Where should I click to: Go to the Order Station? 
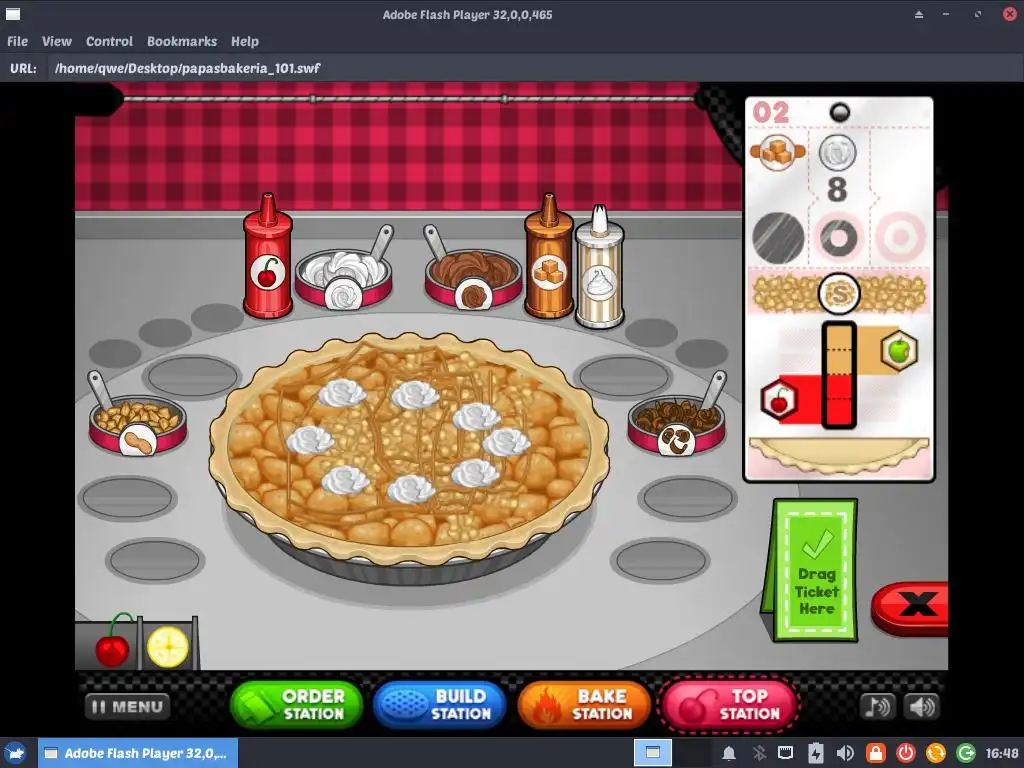click(x=296, y=705)
